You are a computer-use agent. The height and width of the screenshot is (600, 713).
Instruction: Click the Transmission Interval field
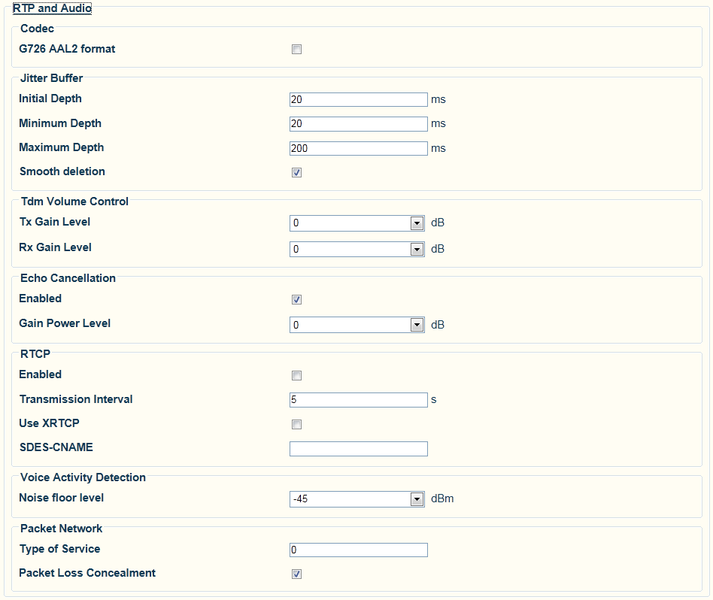tap(358, 400)
